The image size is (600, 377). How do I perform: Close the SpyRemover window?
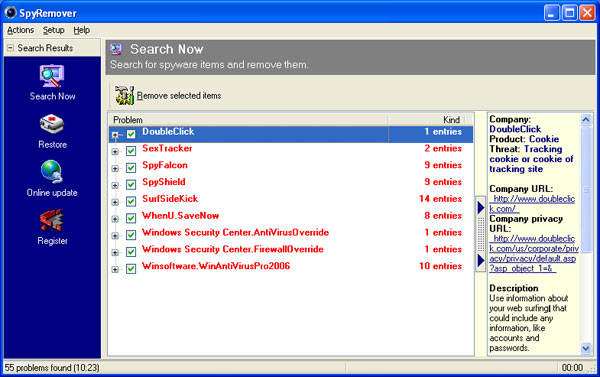tap(587, 13)
